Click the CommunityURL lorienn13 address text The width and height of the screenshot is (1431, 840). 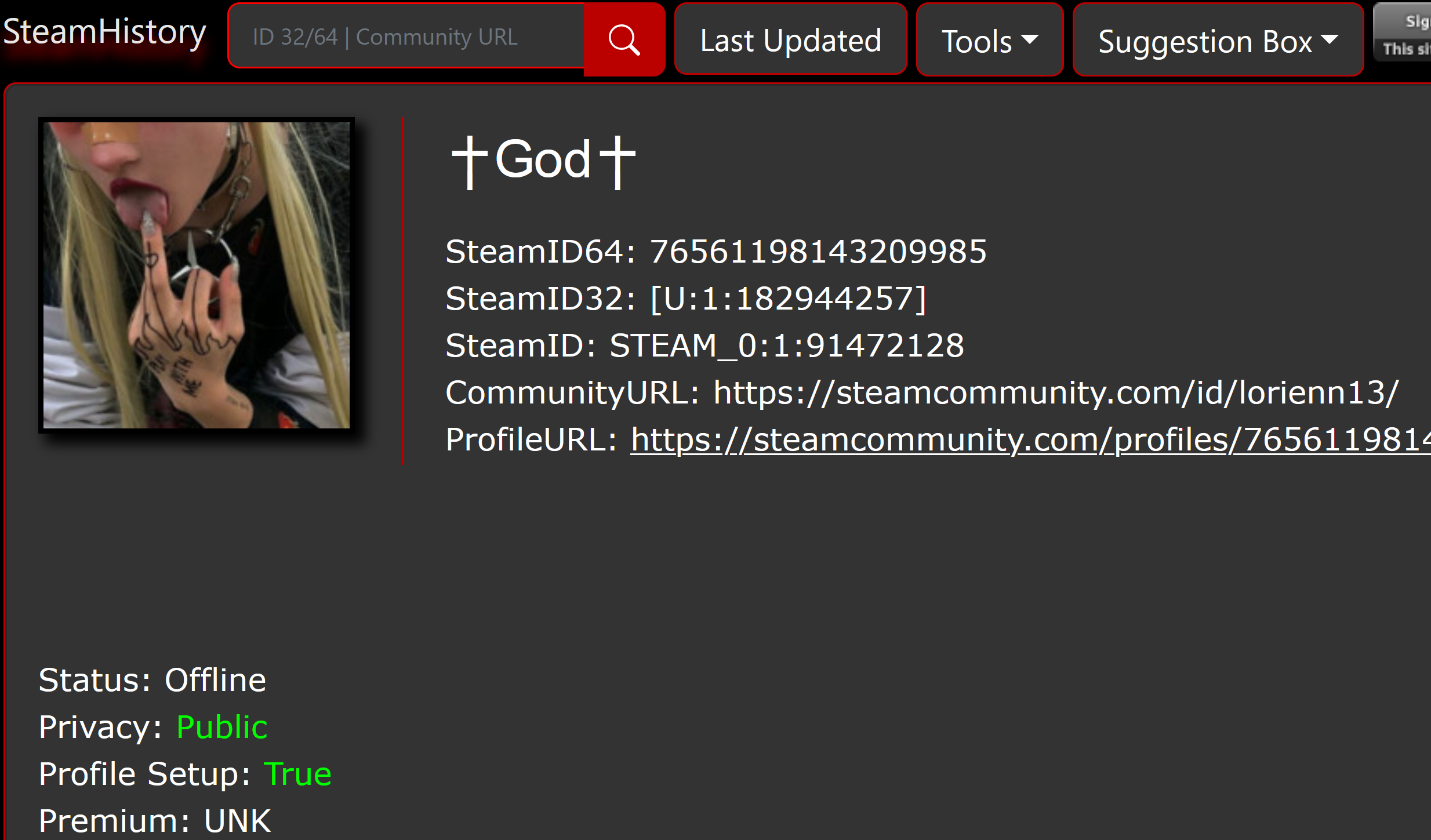click(x=1055, y=392)
